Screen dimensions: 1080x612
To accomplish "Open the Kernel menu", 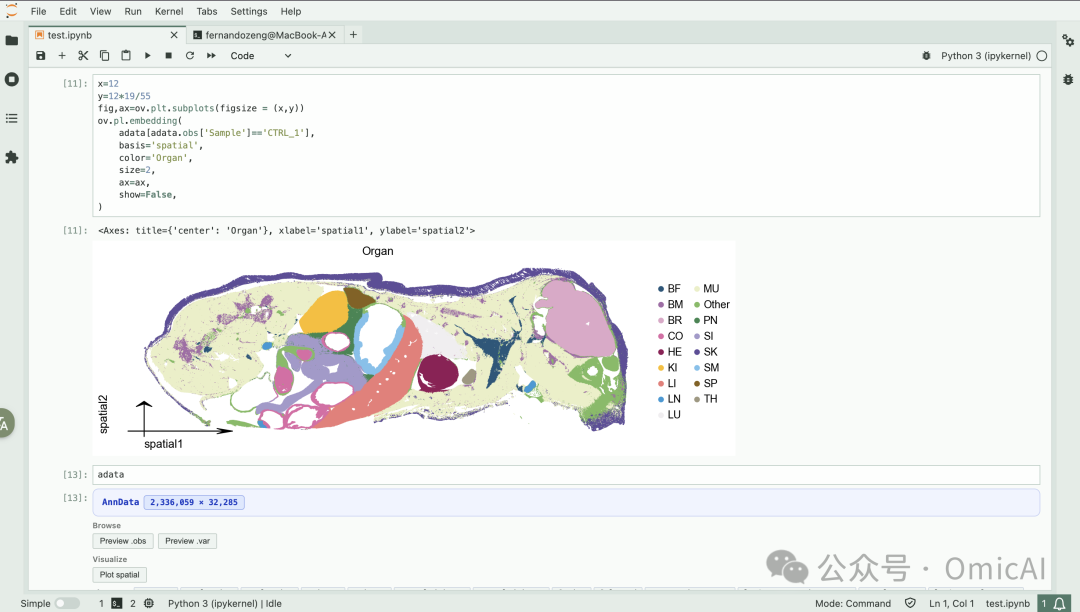I will click(169, 11).
